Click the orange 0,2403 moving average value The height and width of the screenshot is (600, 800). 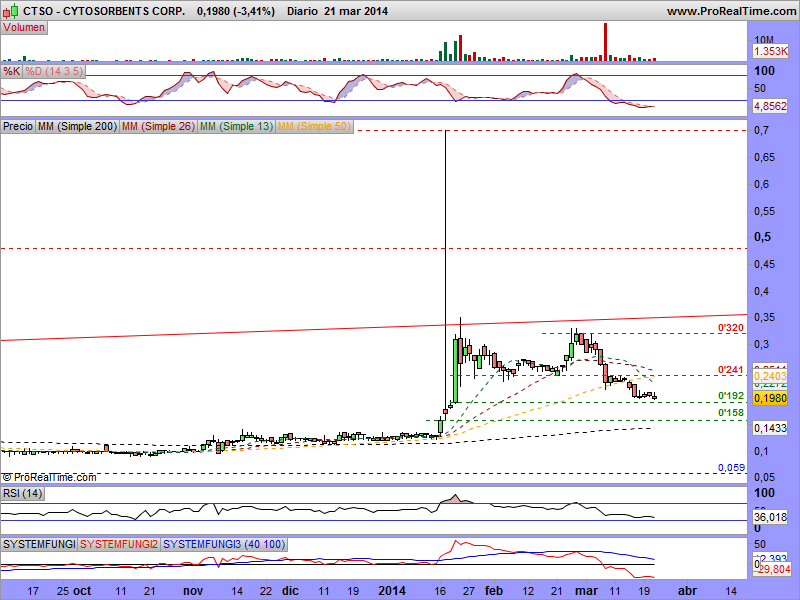click(x=770, y=376)
